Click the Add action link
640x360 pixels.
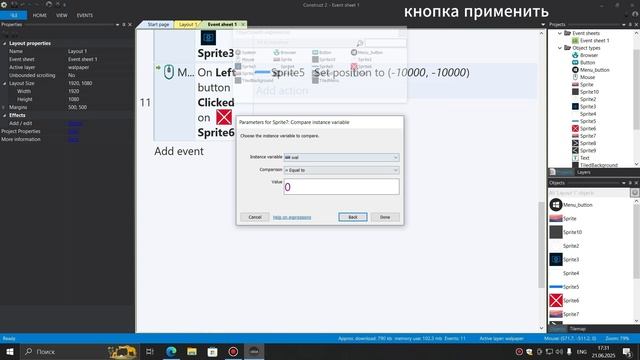282,91
